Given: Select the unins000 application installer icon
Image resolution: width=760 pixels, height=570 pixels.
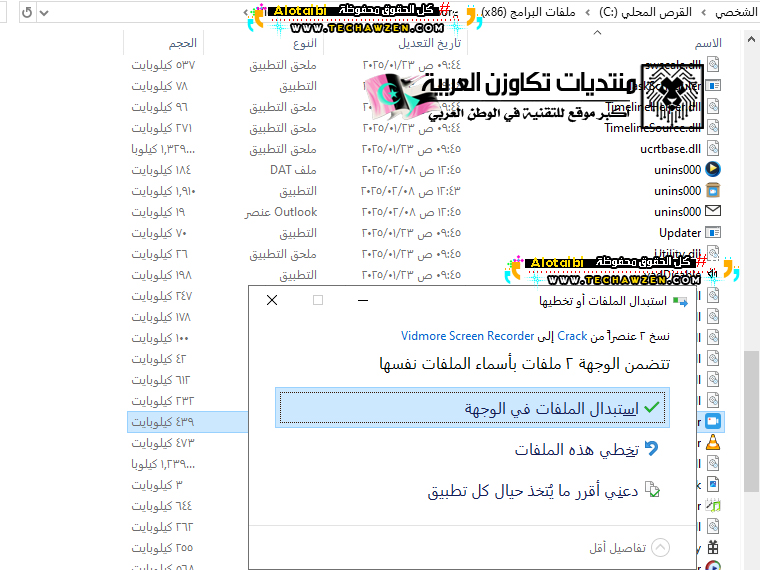Looking at the screenshot, I should point(713,190).
